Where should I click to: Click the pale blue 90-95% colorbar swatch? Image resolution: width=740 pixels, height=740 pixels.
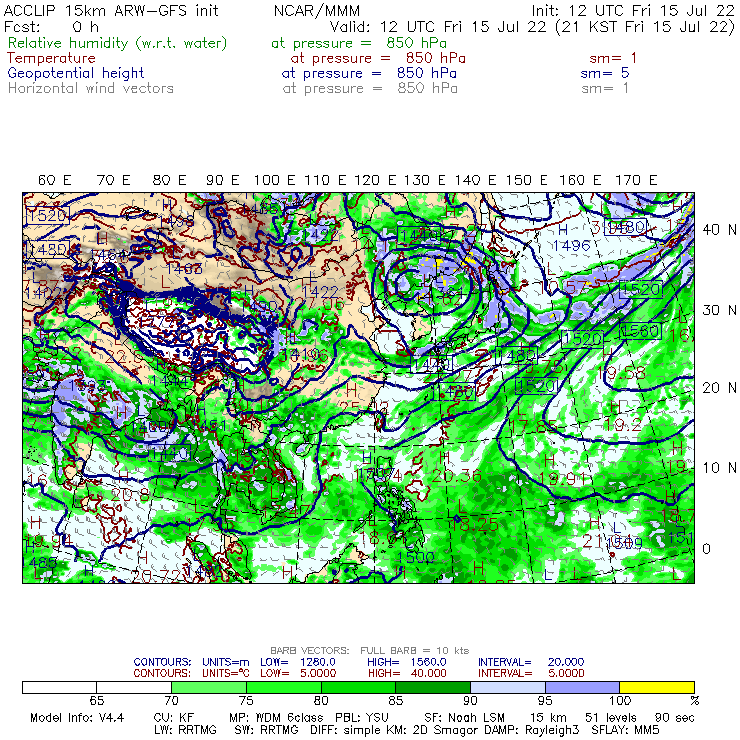tap(508, 687)
